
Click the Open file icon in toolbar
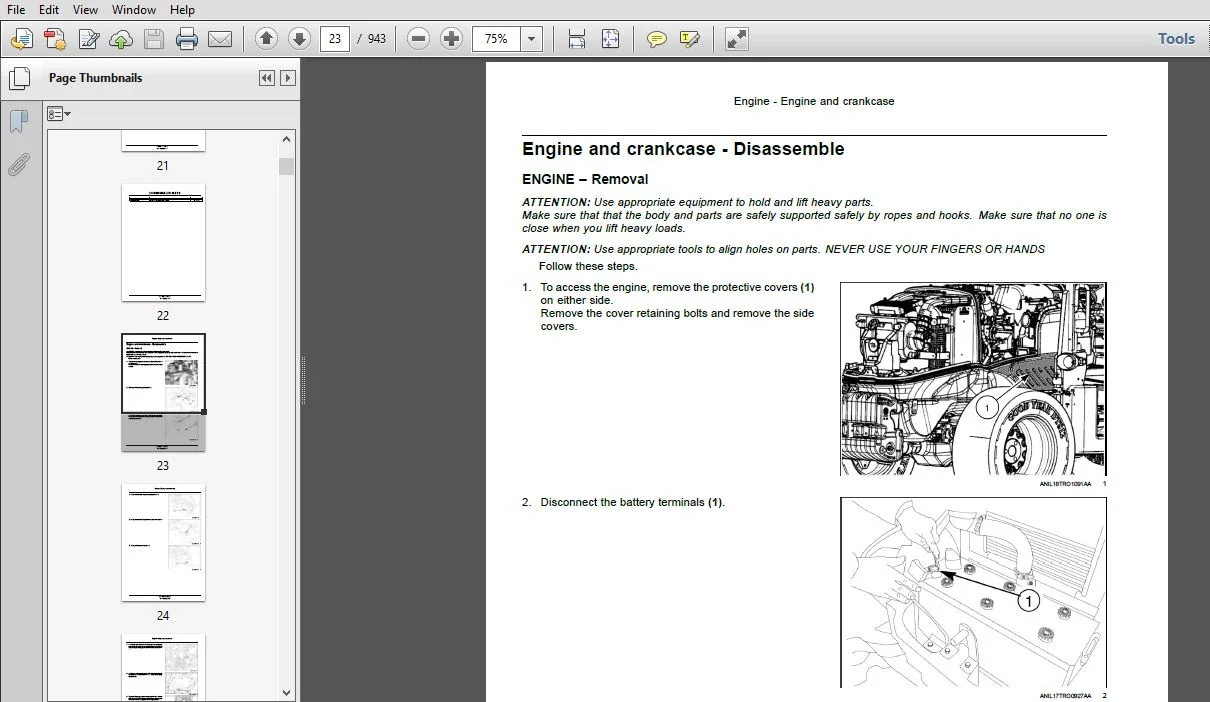click(21, 39)
